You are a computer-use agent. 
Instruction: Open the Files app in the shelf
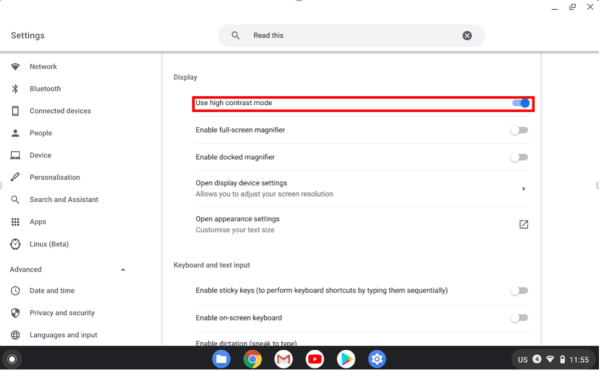[221, 359]
